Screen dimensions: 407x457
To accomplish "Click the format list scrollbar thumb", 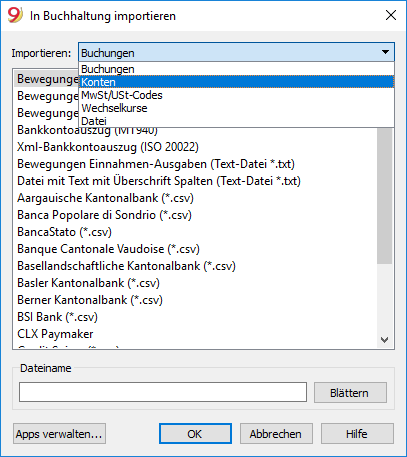I will [385, 196].
